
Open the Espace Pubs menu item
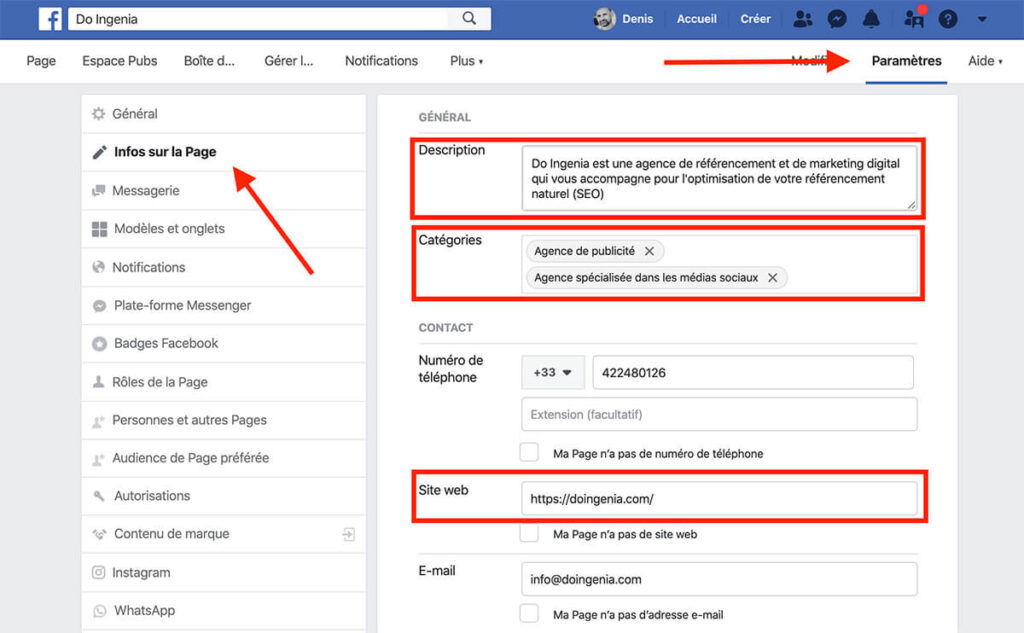pos(119,61)
